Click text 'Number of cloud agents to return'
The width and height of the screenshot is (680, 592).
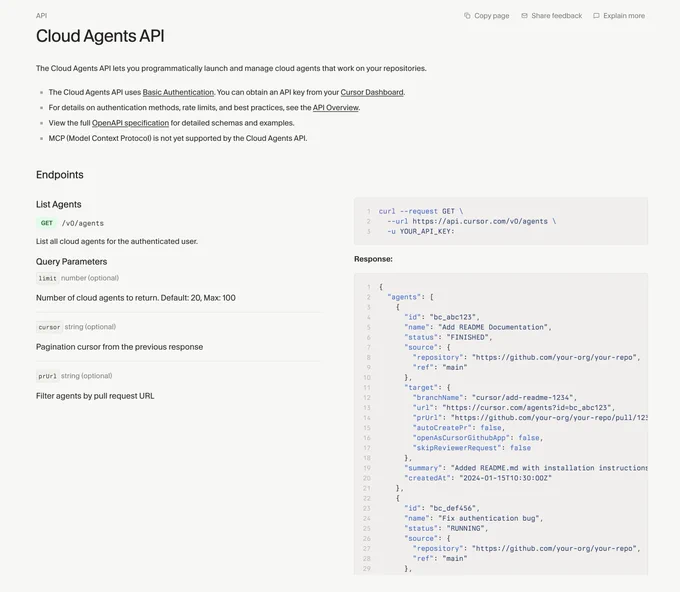tap(97, 298)
